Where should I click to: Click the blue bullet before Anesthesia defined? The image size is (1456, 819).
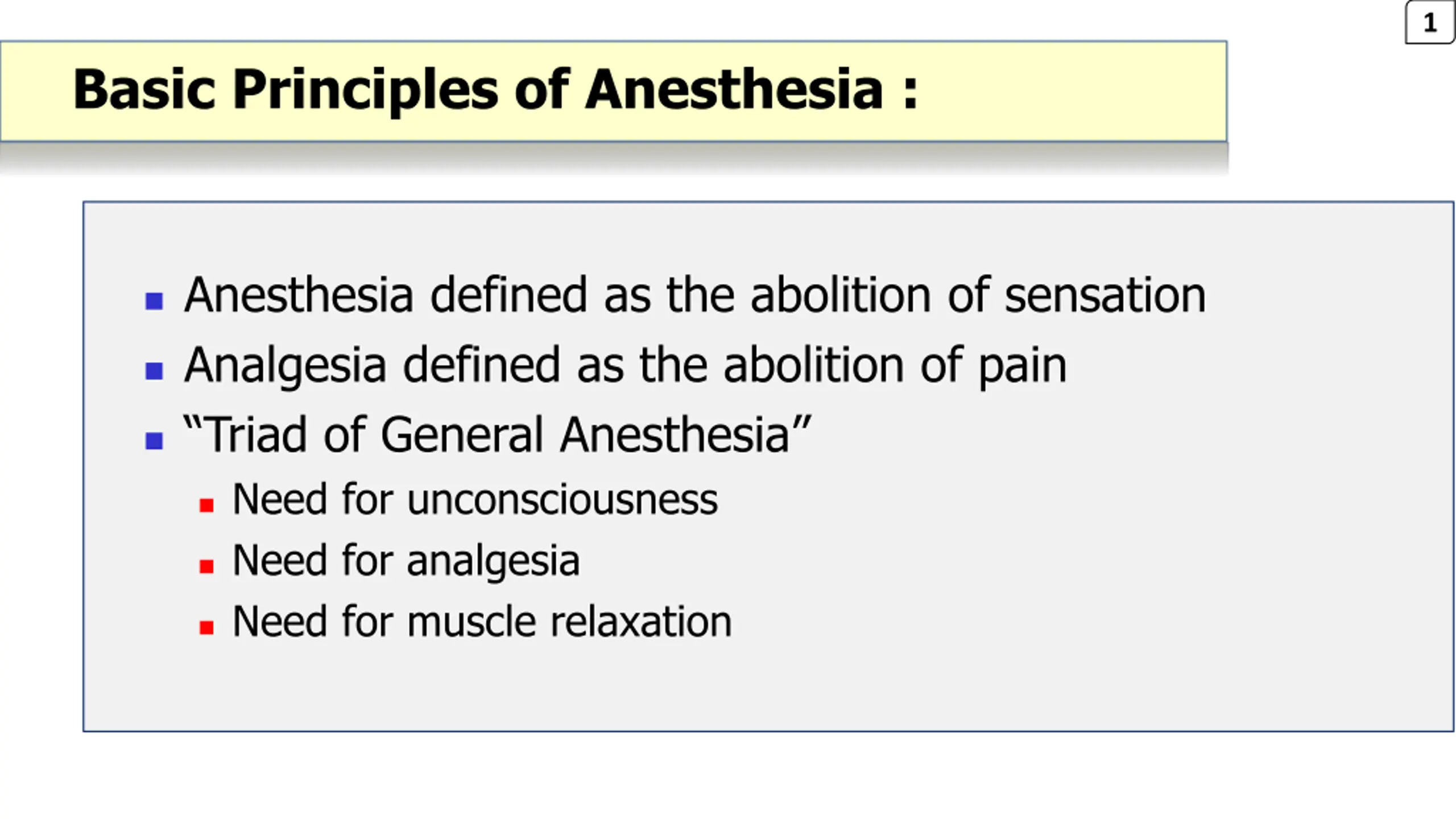point(154,301)
